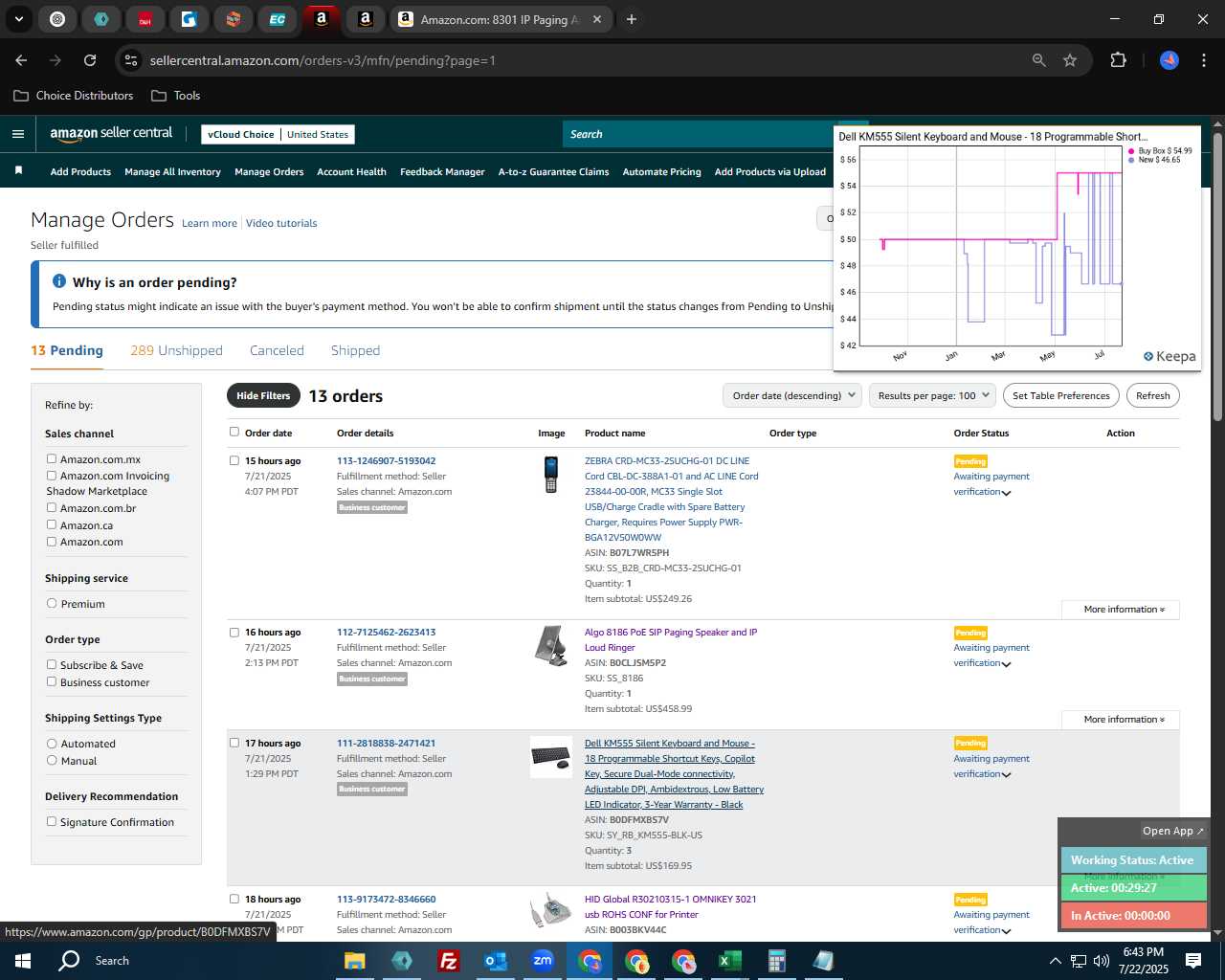This screenshot has width=1225, height=980.
Task: Check the Amazon.com.br sales channel filter
Action: pyautogui.click(x=52, y=508)
